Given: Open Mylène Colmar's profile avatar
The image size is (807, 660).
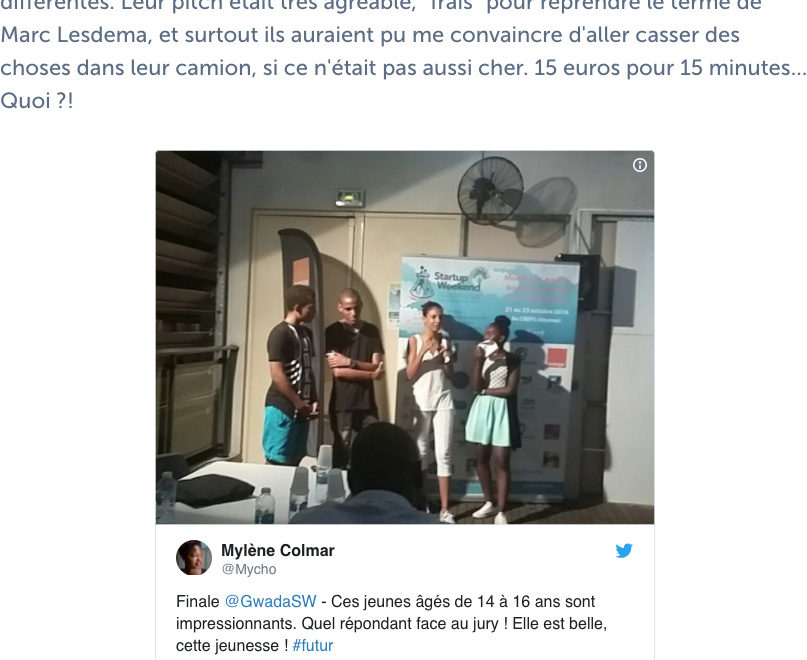Looking at the screenshot, I should tap(194, 558).
